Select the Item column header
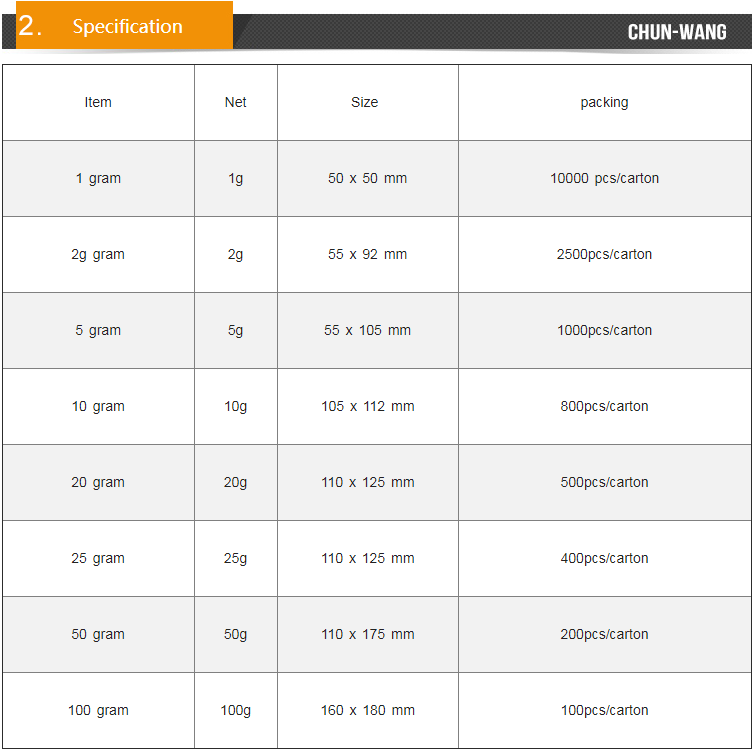754x753 pixels. coord(98,102)
